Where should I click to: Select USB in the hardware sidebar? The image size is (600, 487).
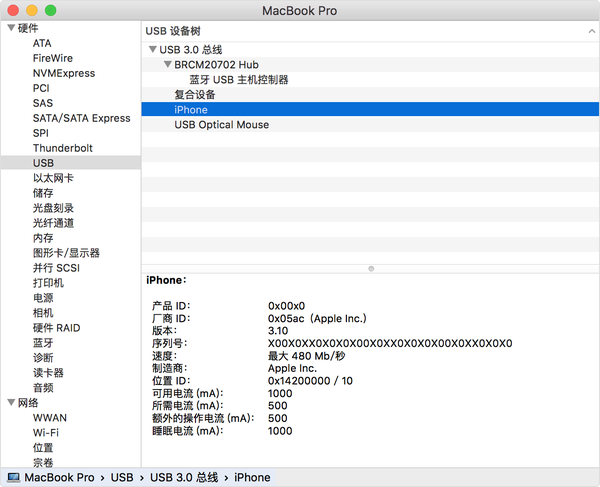[x=43, y=162]
